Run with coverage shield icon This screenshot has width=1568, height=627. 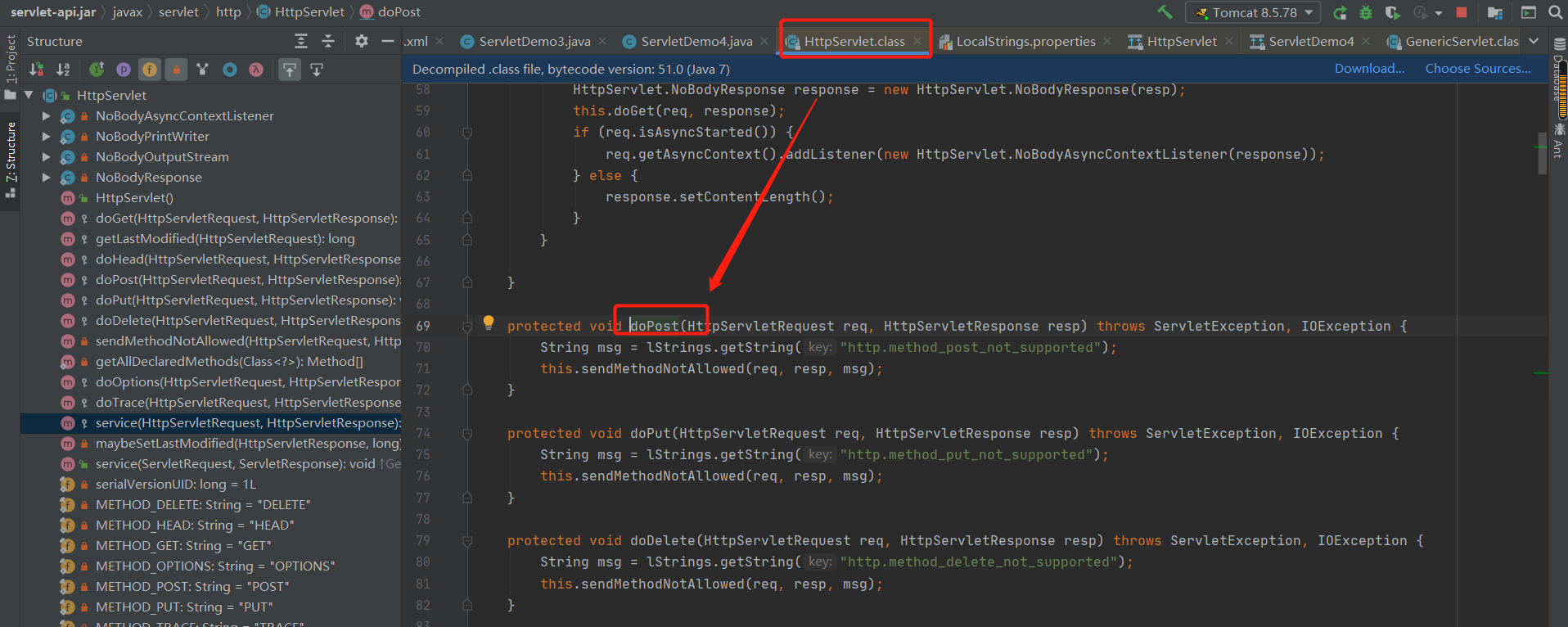click(x=1392, y=12)
